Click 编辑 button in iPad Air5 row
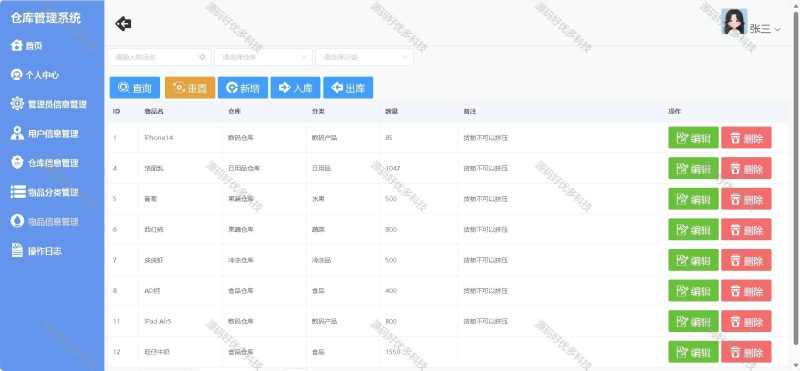Viewport: 800px width, 371px height. click(693, 321)
